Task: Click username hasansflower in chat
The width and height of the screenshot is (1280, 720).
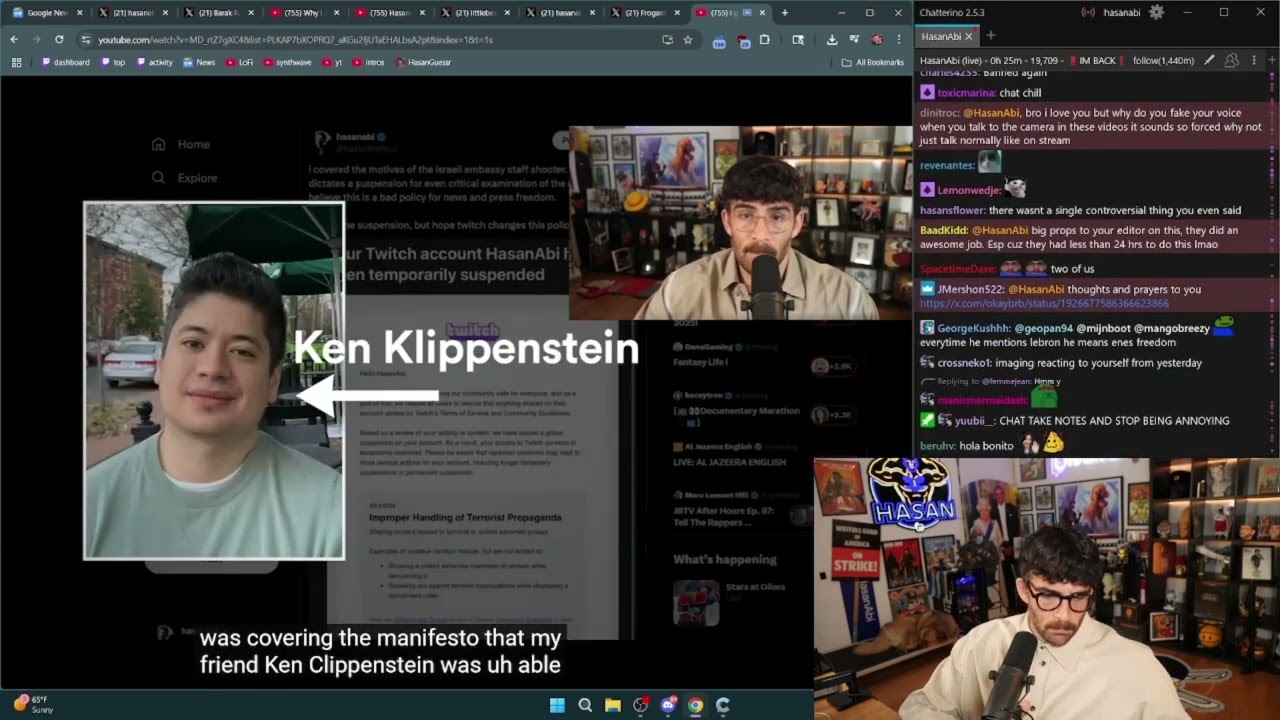Action: 951,210
